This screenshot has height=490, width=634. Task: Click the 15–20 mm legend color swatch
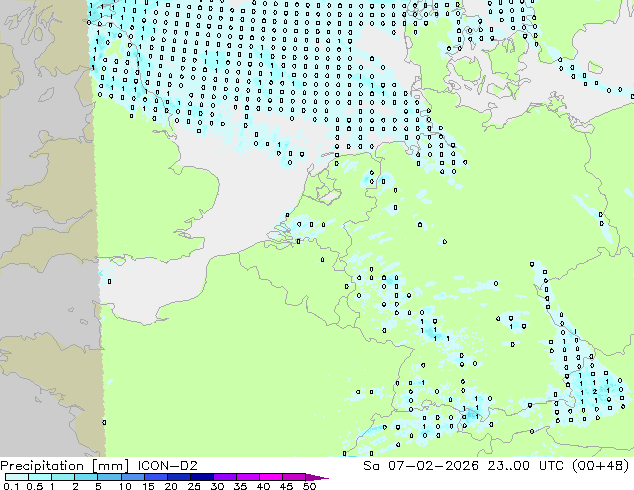click(155, 477)
